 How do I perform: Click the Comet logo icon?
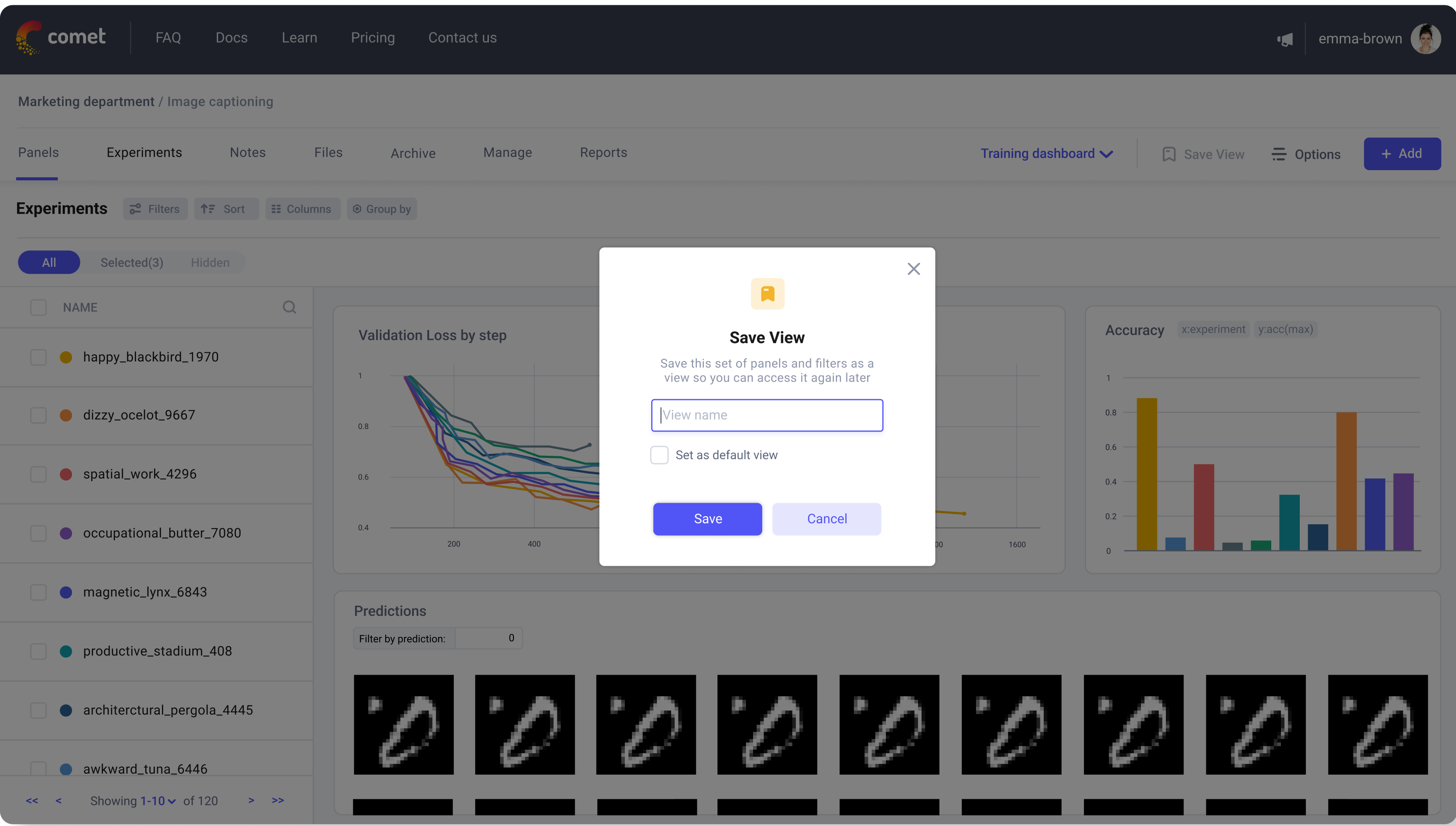coord(29,37)
